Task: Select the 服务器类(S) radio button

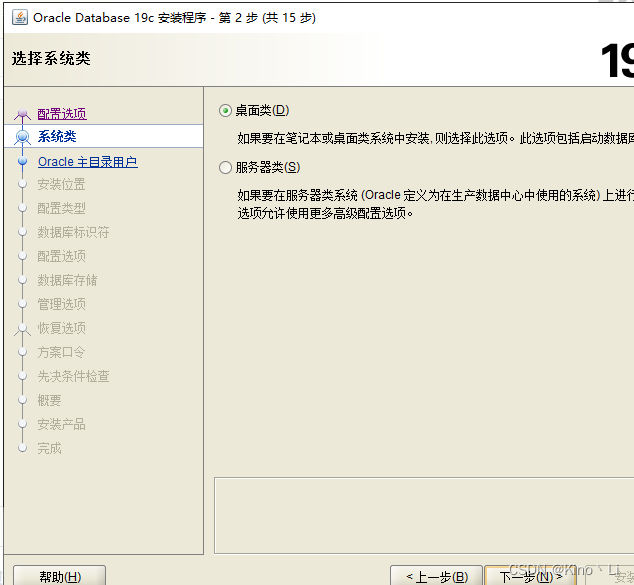Action: (x=225, y=167)
